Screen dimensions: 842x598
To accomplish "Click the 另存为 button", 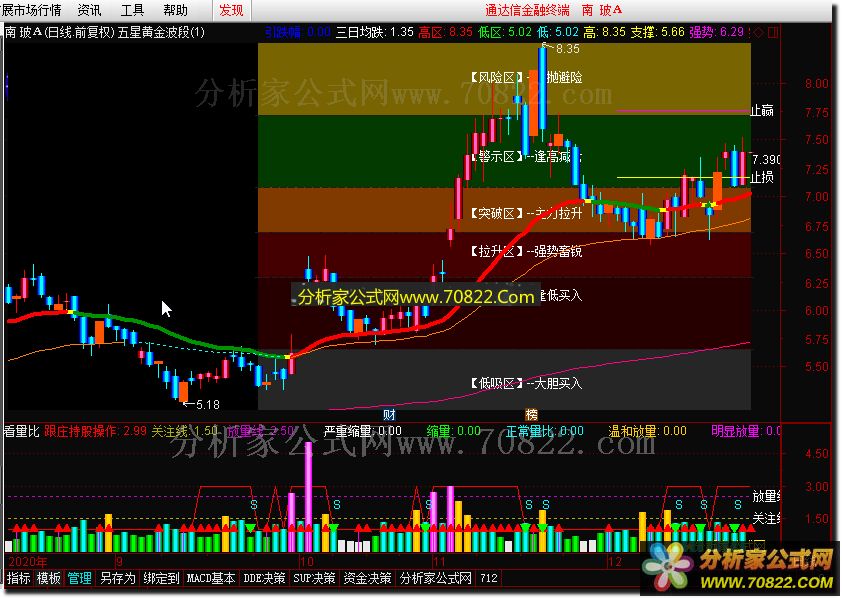I will point(118,578).
